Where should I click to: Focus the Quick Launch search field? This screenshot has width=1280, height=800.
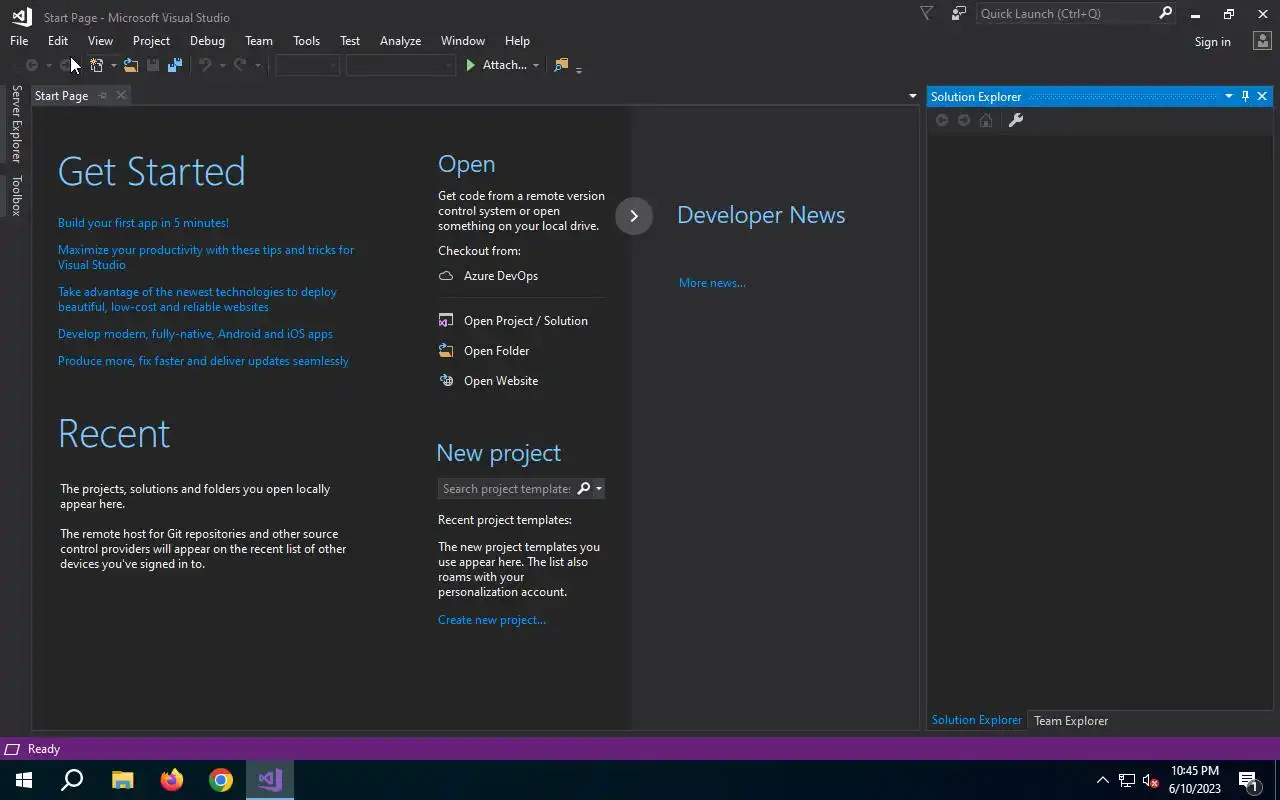1066,14
